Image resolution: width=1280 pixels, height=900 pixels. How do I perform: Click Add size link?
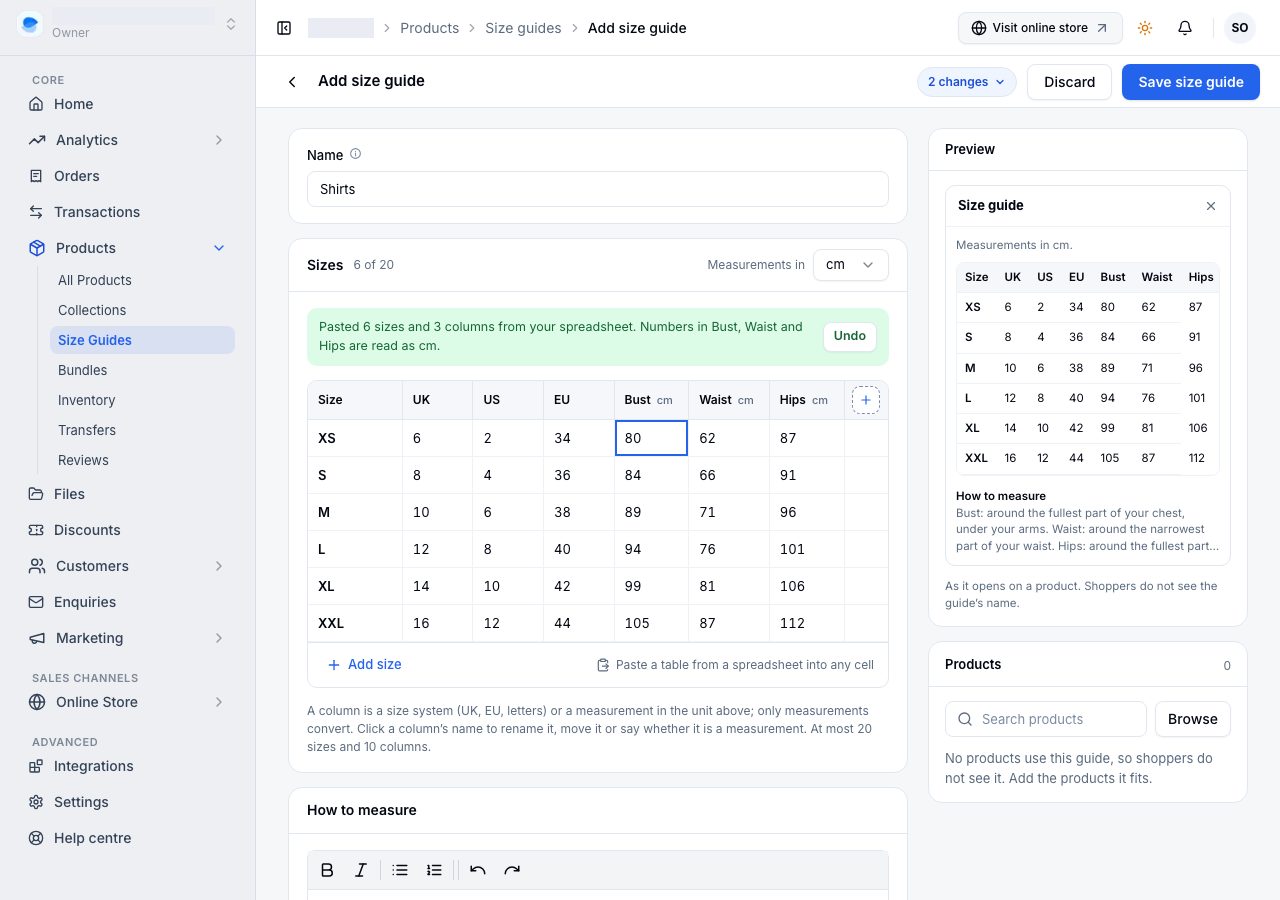pos(364,664)
